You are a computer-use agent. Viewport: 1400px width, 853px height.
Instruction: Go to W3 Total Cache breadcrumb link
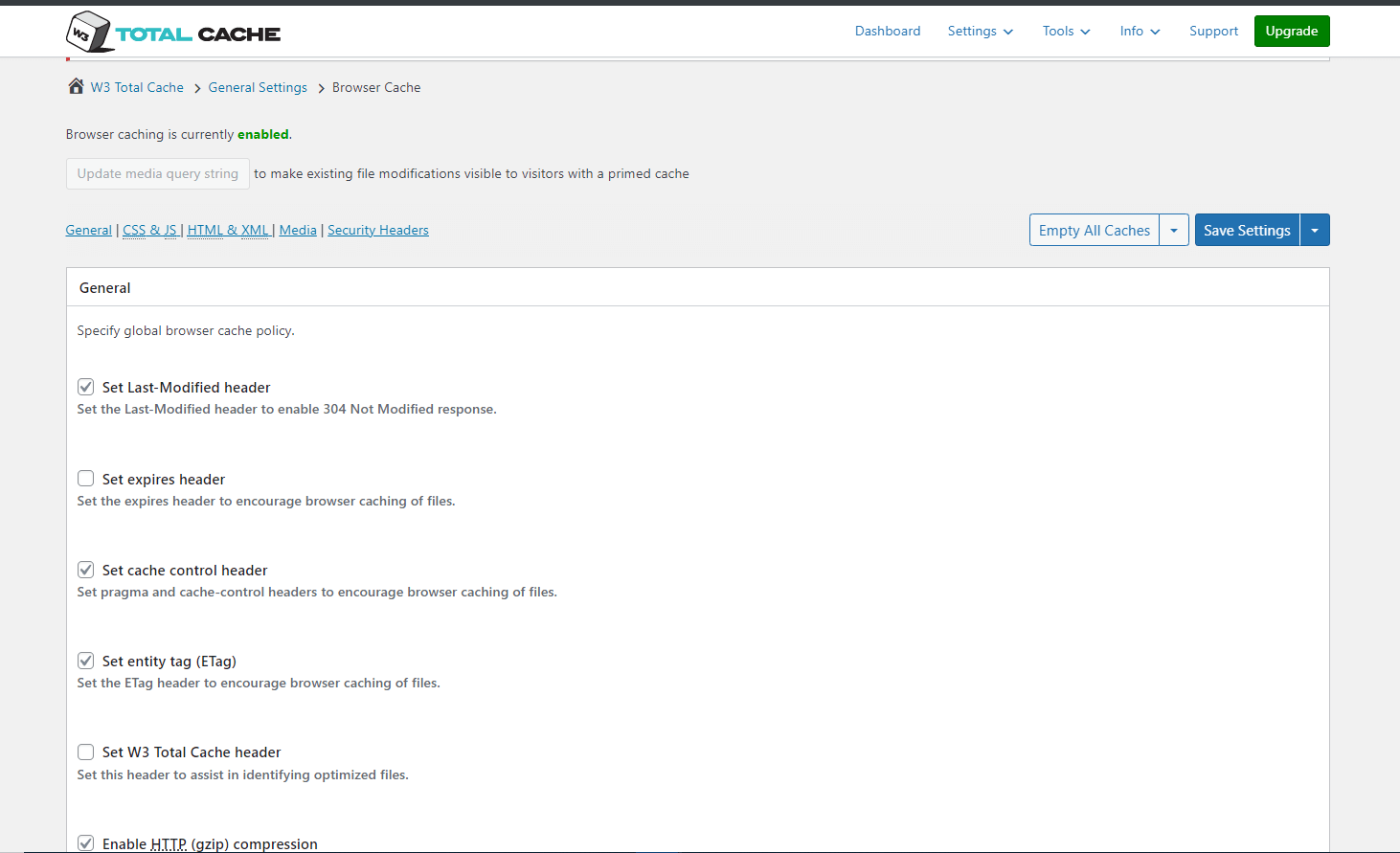click(x=137, y=87)
